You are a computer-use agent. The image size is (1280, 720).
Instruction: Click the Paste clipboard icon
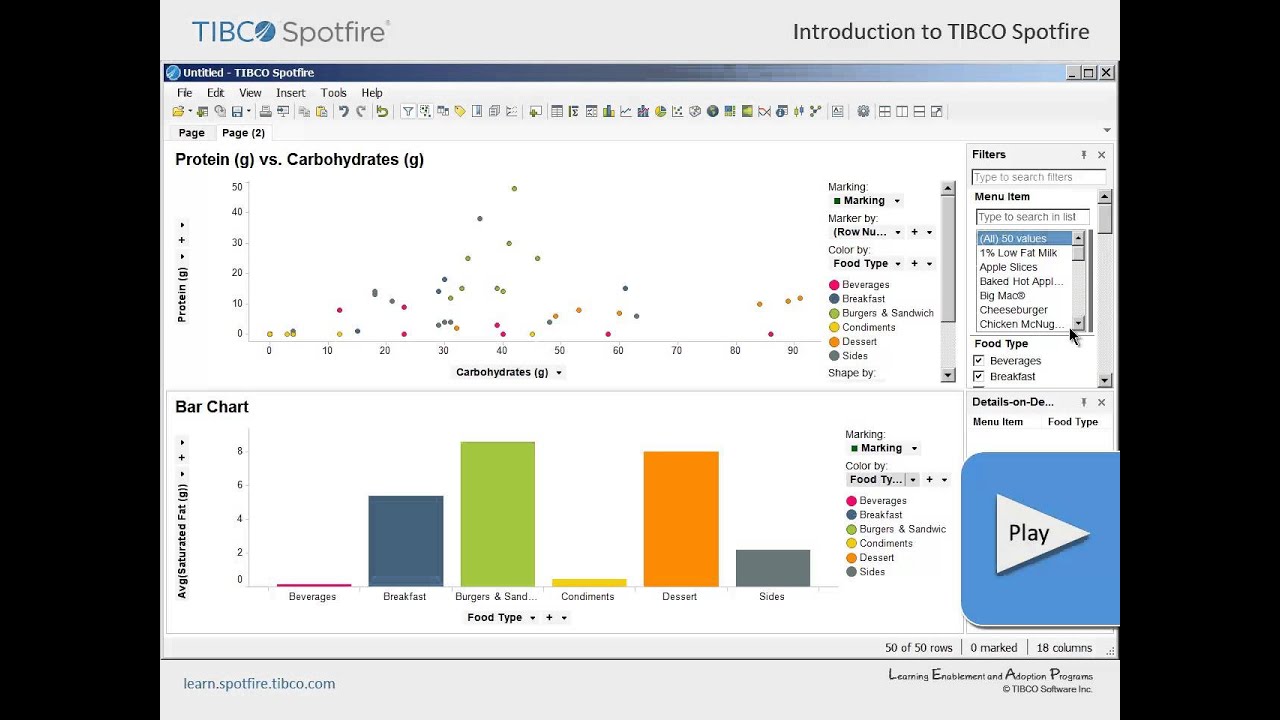[x=321, y=111]
